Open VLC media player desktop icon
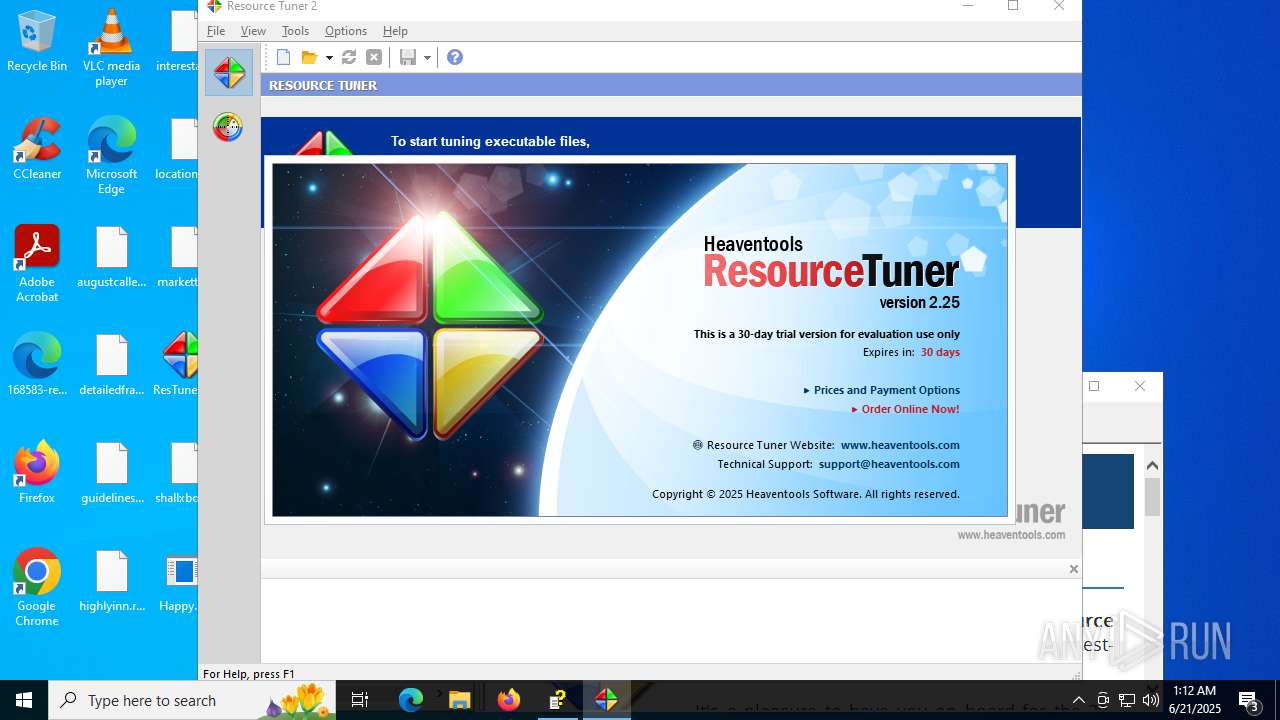 click(x=111, y=48)
